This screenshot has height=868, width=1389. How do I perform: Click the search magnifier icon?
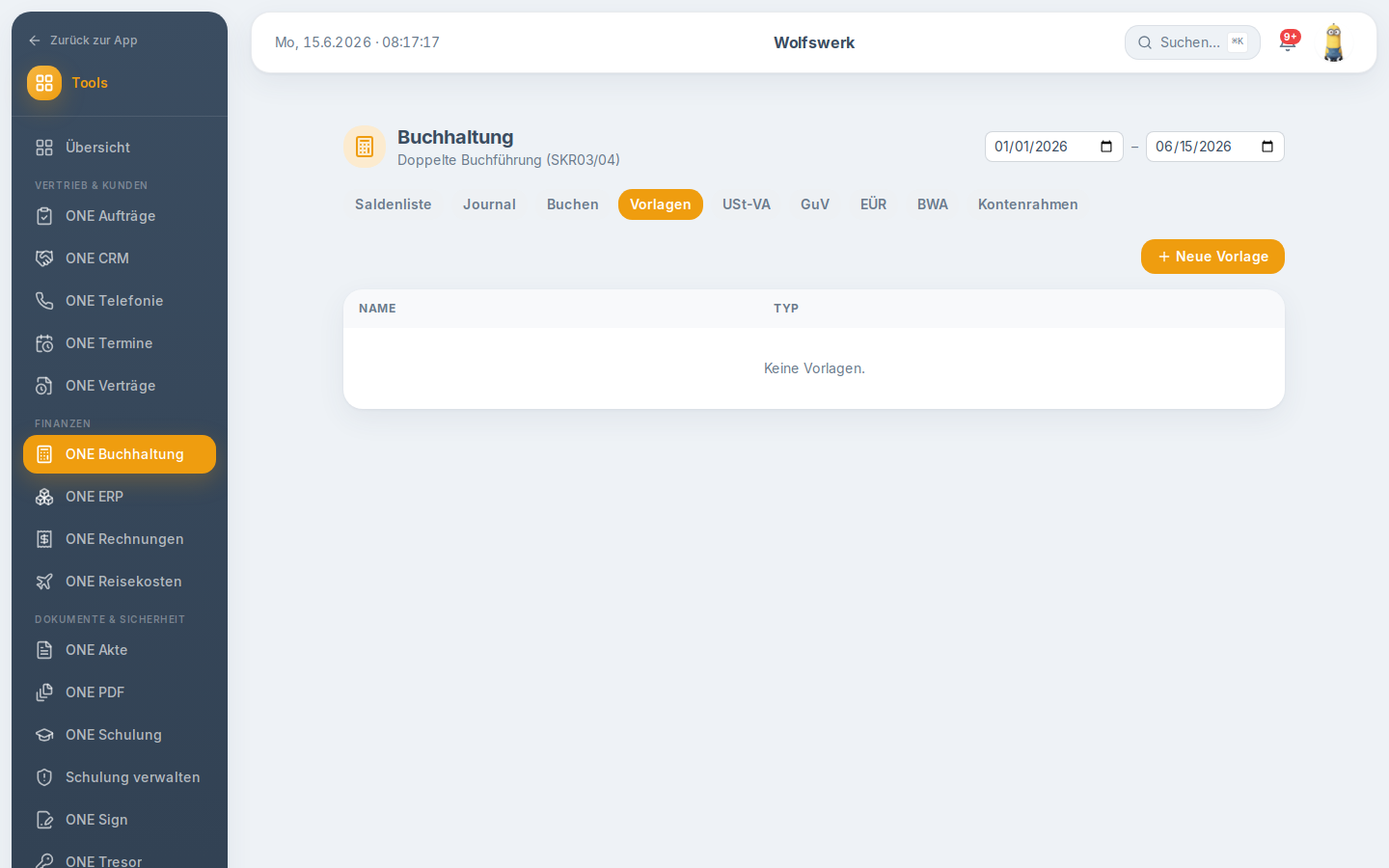(x=1145, y=42)
